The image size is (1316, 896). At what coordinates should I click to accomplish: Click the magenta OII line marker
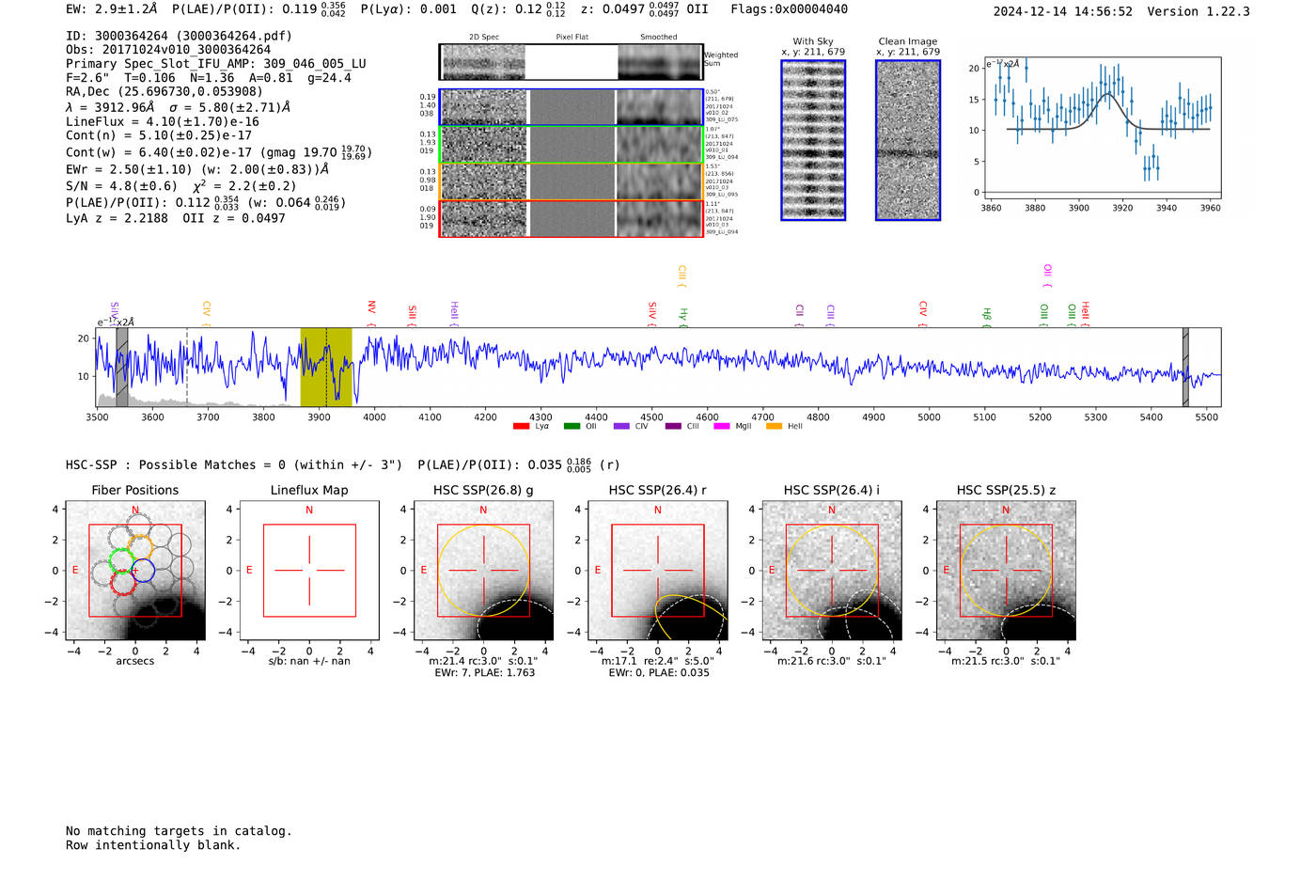pos(1047,276)
